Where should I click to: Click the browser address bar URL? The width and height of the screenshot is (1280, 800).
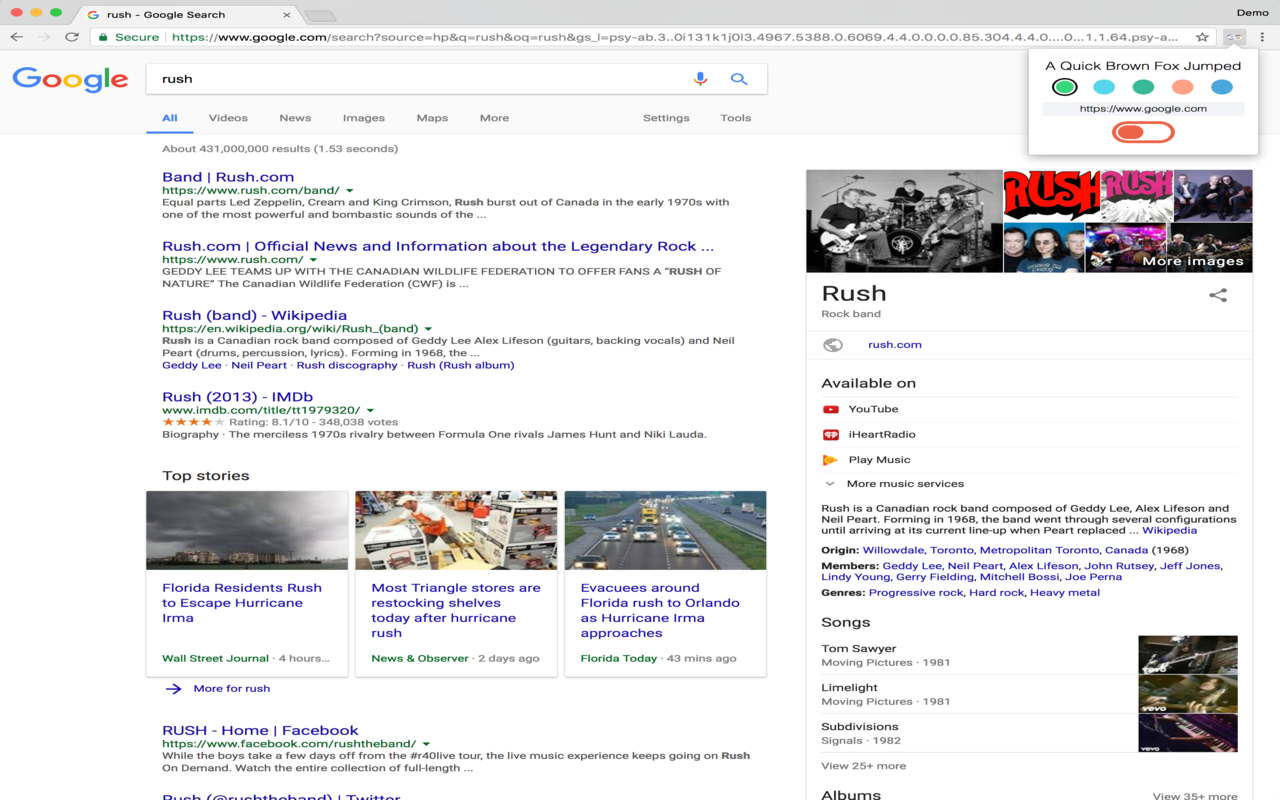click(x=675, y=37)
